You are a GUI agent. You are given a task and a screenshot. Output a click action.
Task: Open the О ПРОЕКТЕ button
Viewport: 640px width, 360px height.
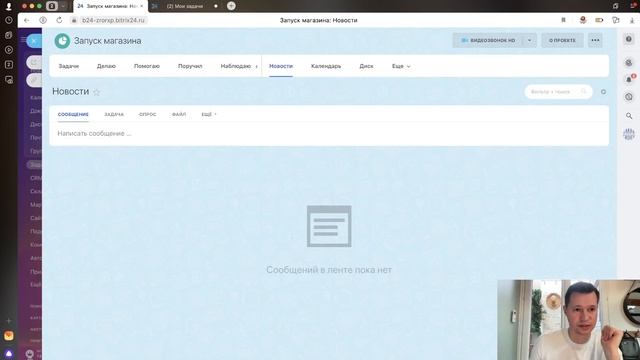pyautogui.click(x=562, y=40)
